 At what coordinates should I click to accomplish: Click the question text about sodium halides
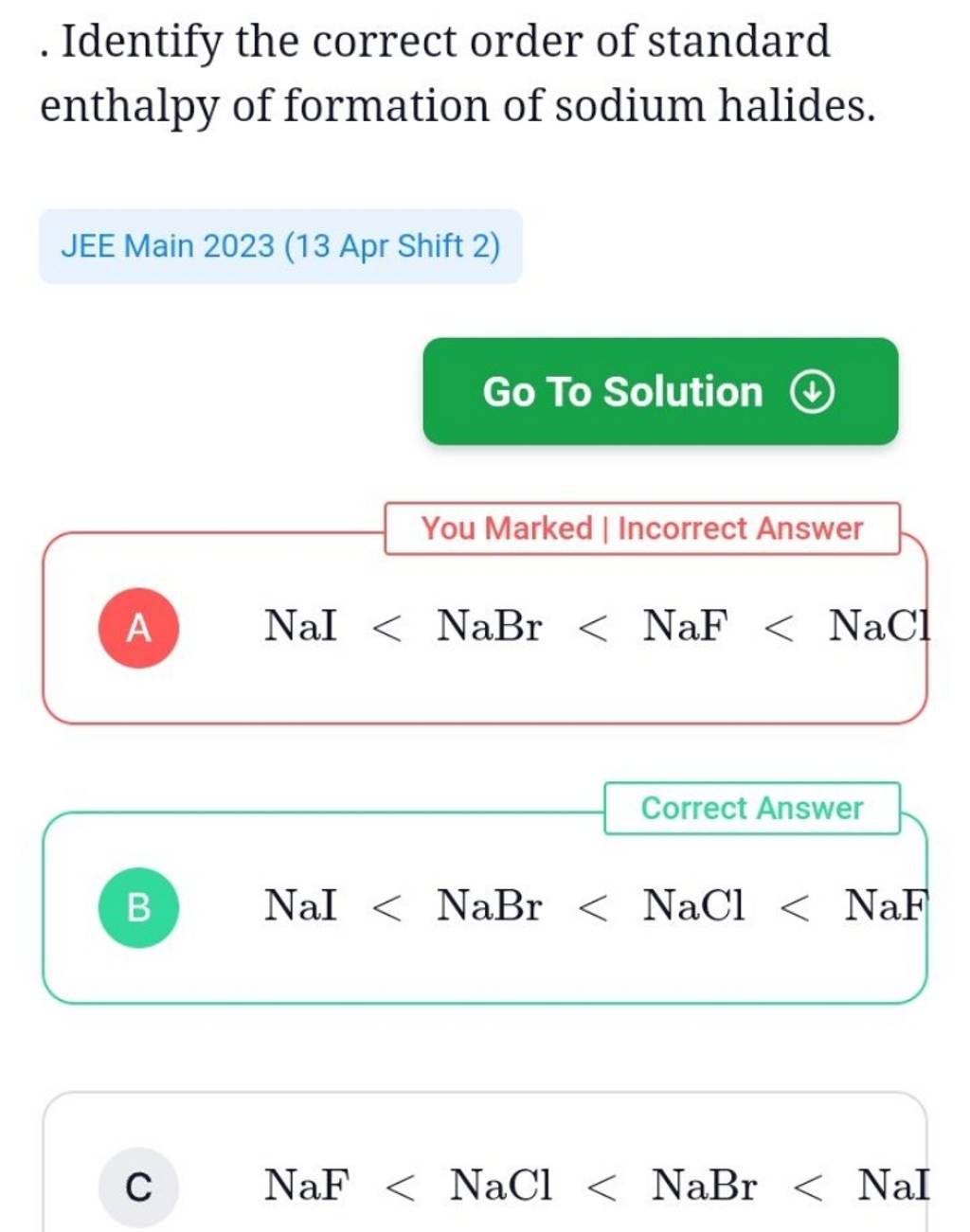tap(455, 73)
